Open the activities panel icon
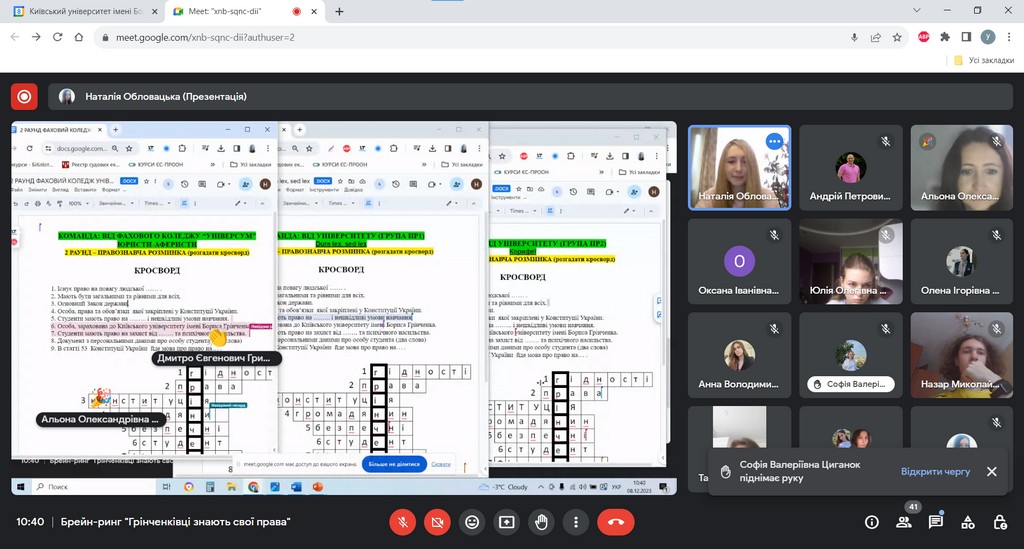The height and width of the screenshot is (549, 1024). (x=968, y=522)
